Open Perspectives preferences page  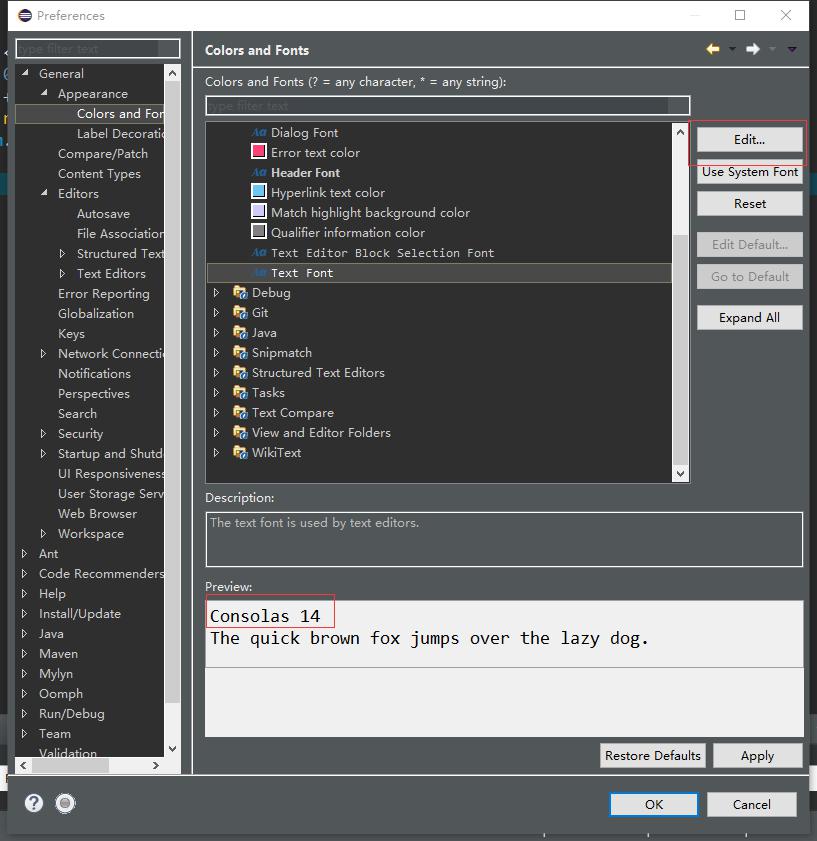(94, 394)
